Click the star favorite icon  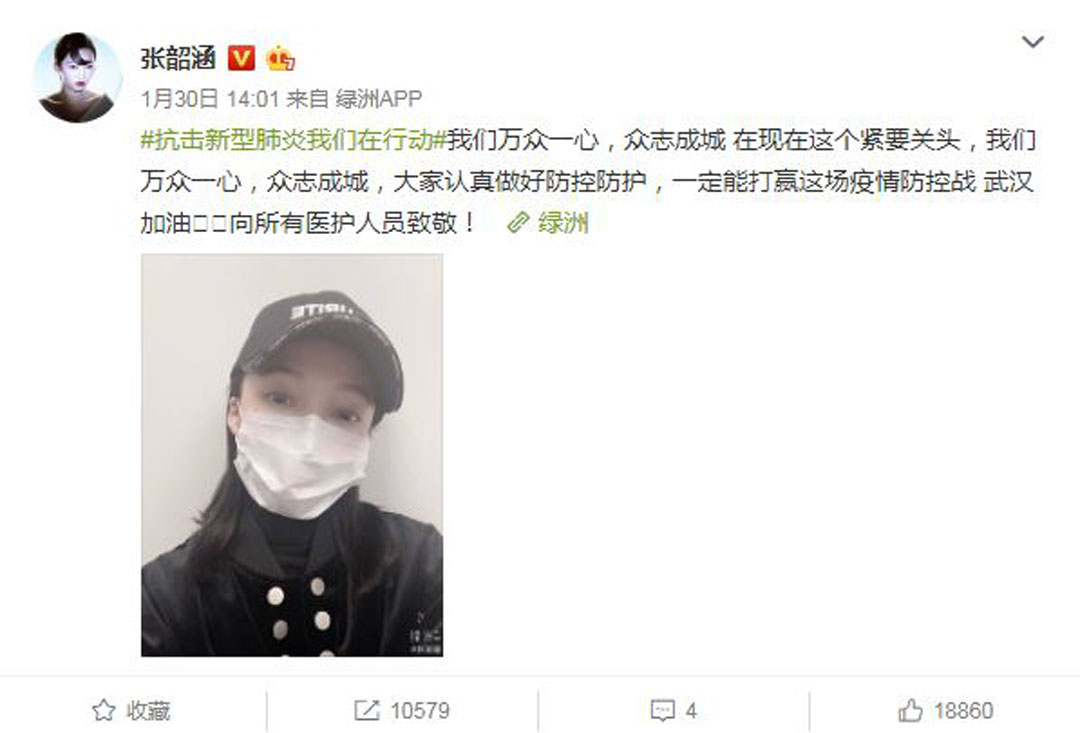point(104,710)
